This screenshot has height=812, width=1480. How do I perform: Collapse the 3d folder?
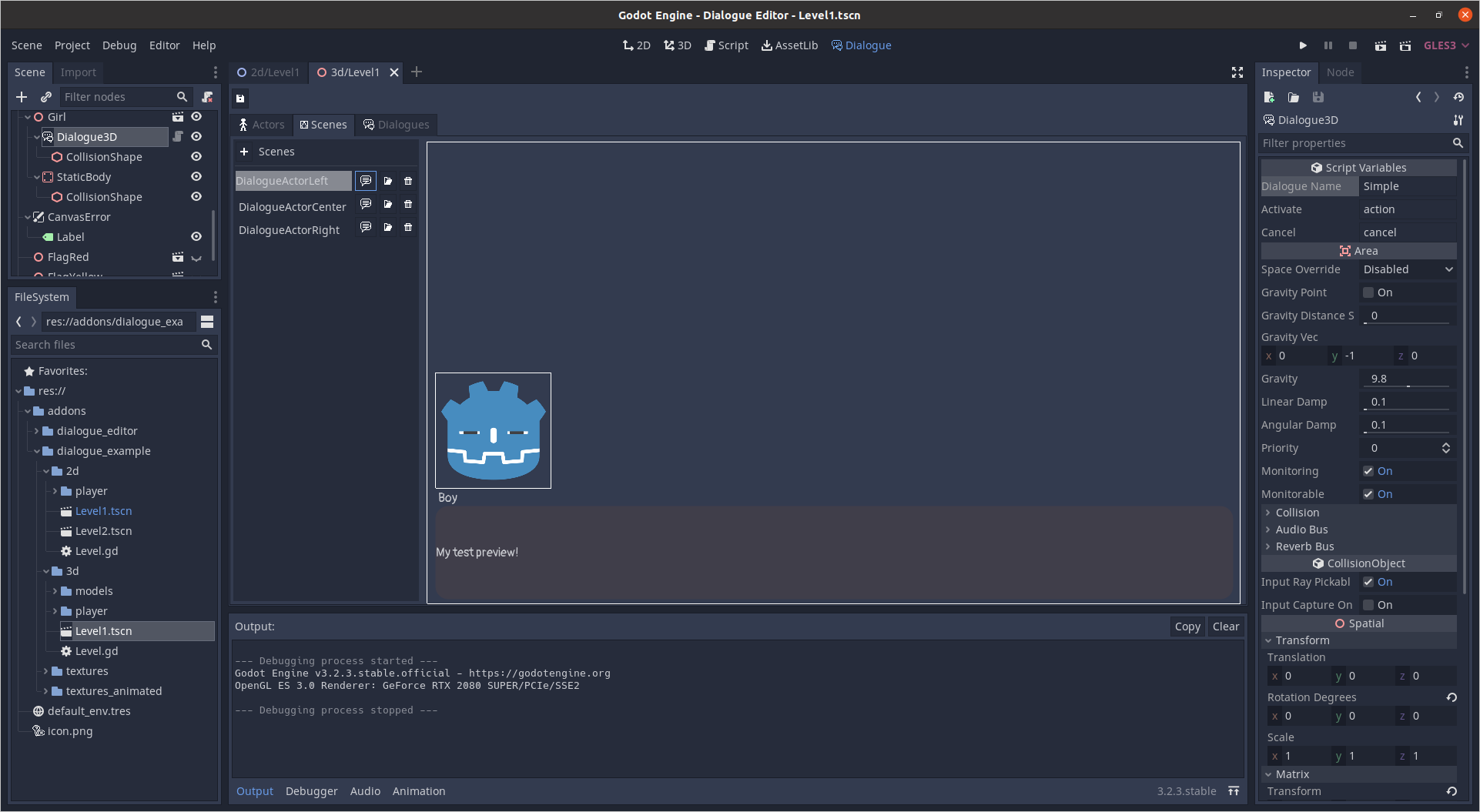click(45, 571)
